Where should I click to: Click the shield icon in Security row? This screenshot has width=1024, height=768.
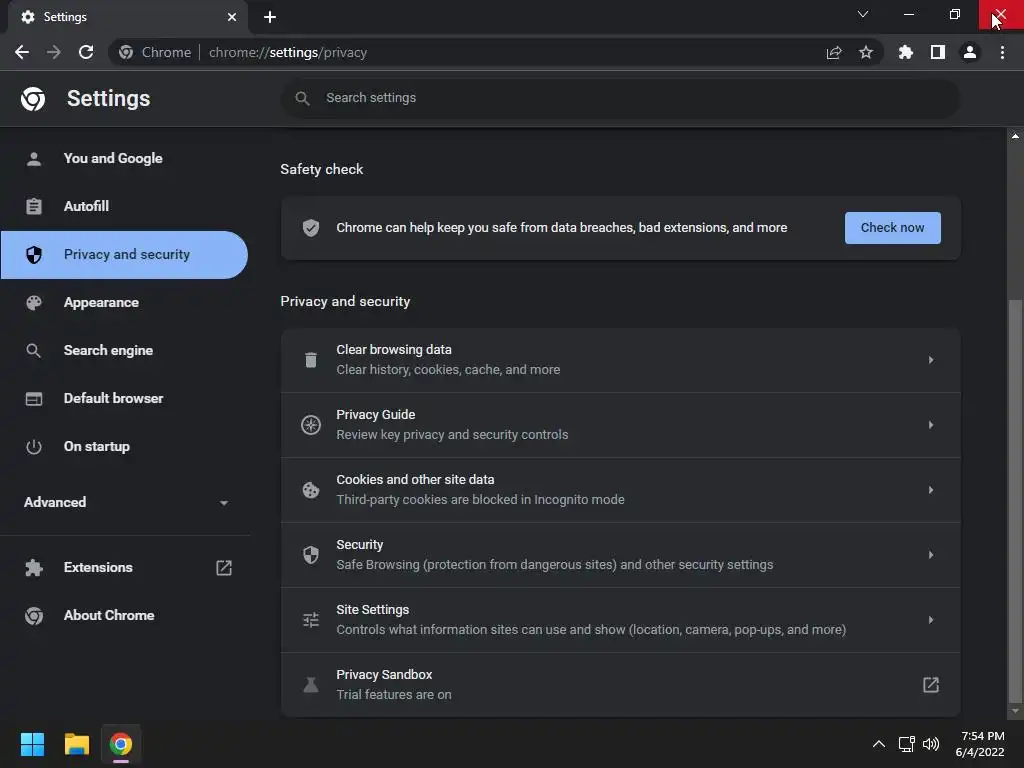tap(311, 554)
